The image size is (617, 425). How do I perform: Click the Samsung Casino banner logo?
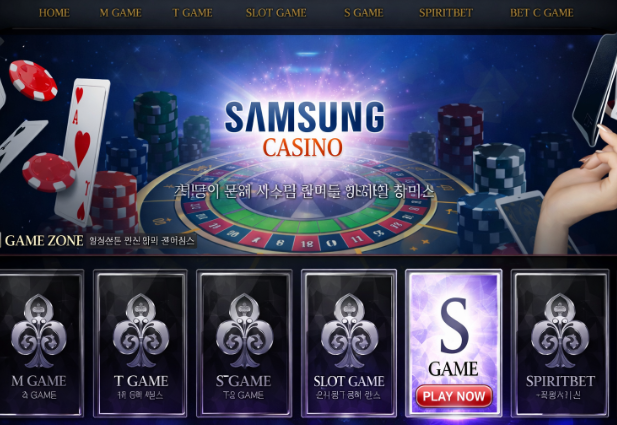pyautogui.click(x=304, y=129)
